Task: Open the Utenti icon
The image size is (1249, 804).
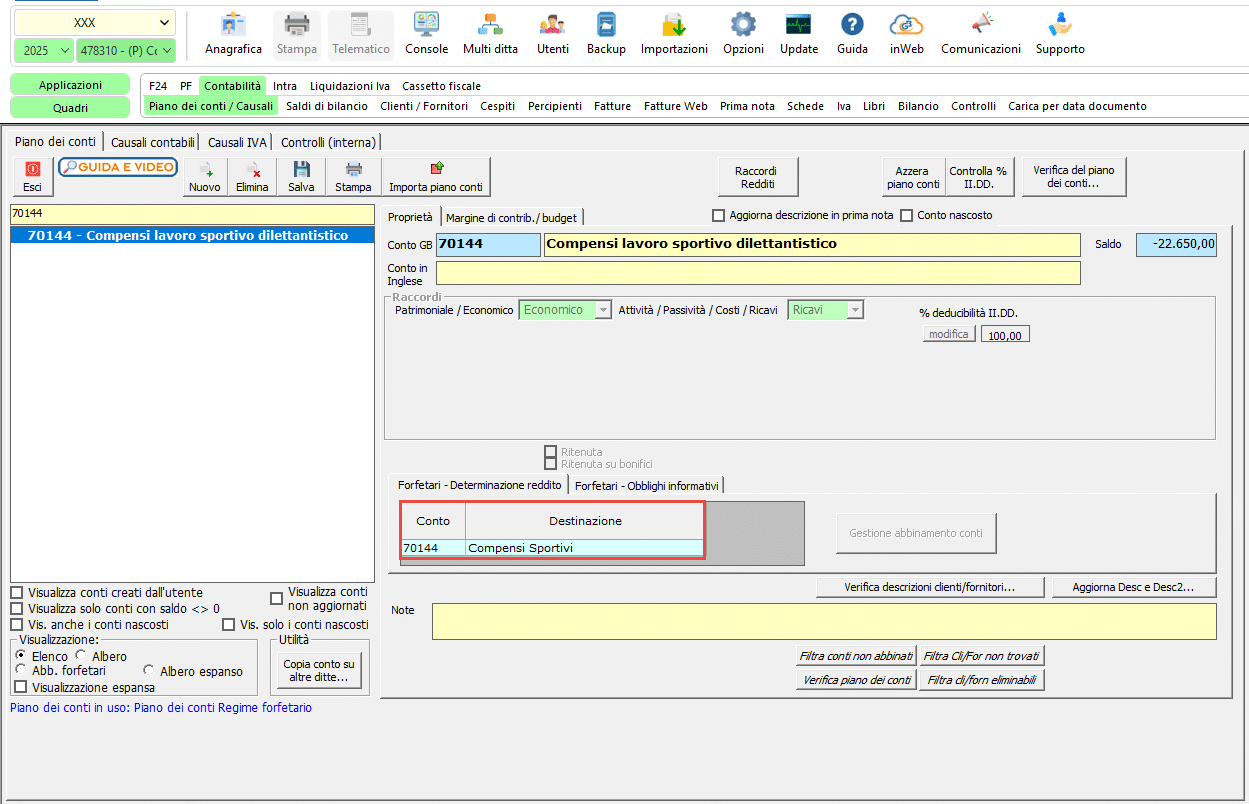Action: pos(552,35)
